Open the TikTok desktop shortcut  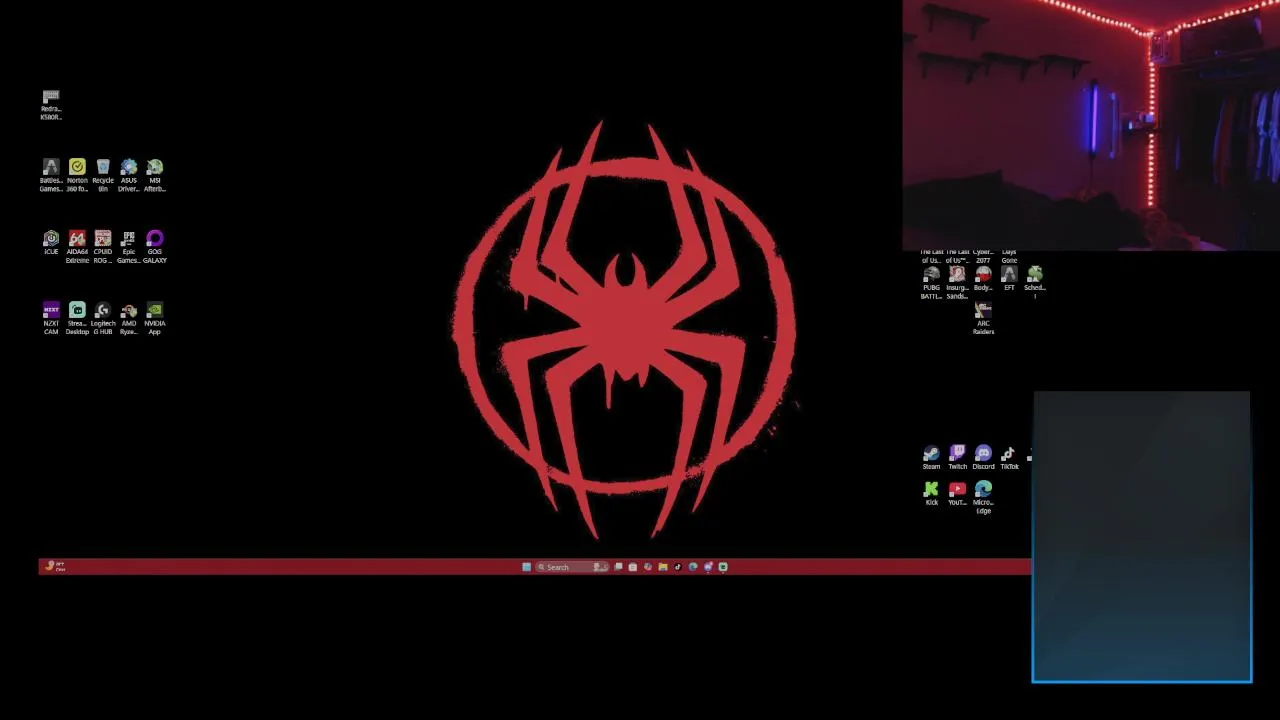coord(1009,458)
